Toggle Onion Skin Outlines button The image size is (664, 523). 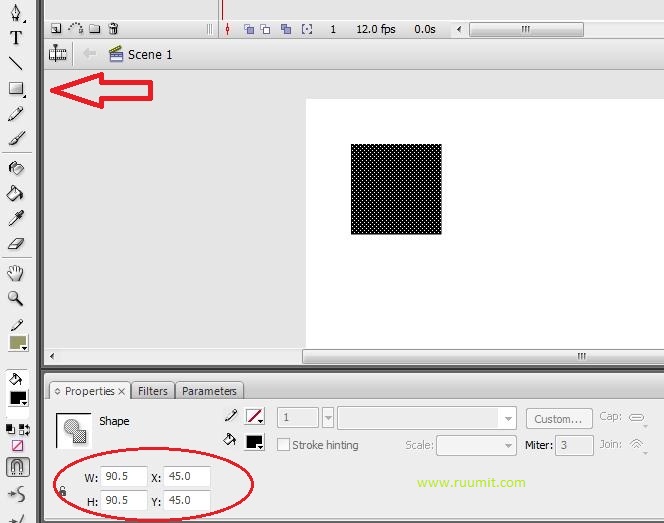click(x=266, y=29)
